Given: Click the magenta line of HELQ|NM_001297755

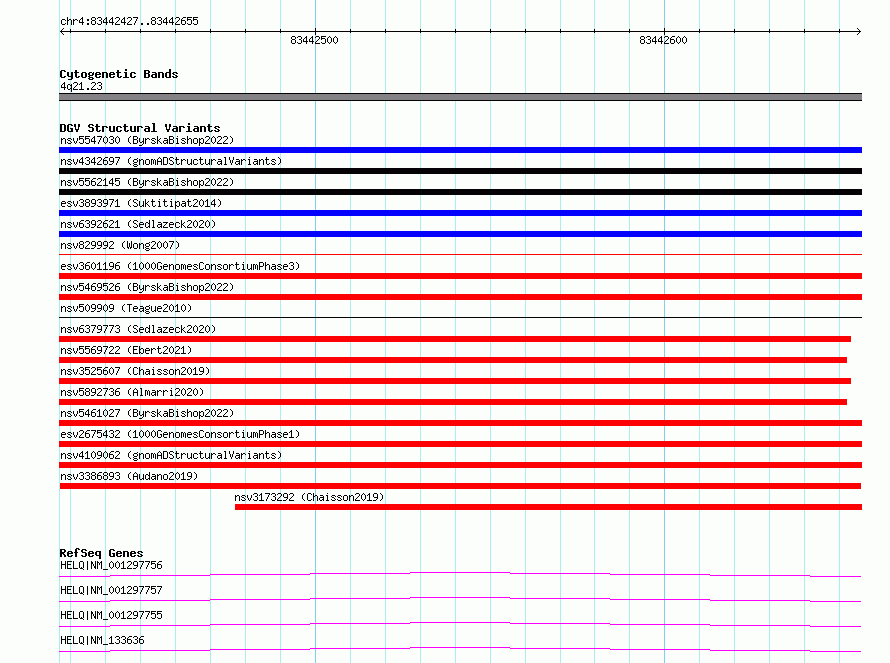Looking at the screenshot, I should [x=460, y=624].
